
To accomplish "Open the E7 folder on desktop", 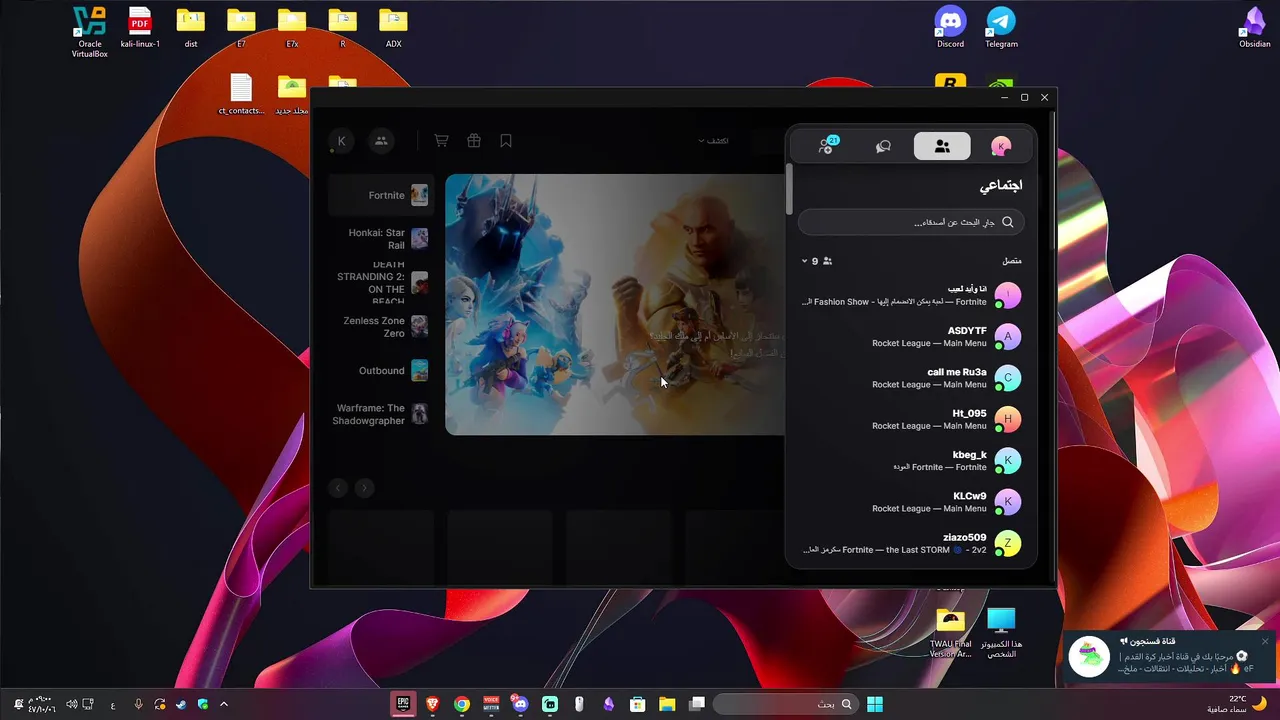I will (x=241, y=29).
